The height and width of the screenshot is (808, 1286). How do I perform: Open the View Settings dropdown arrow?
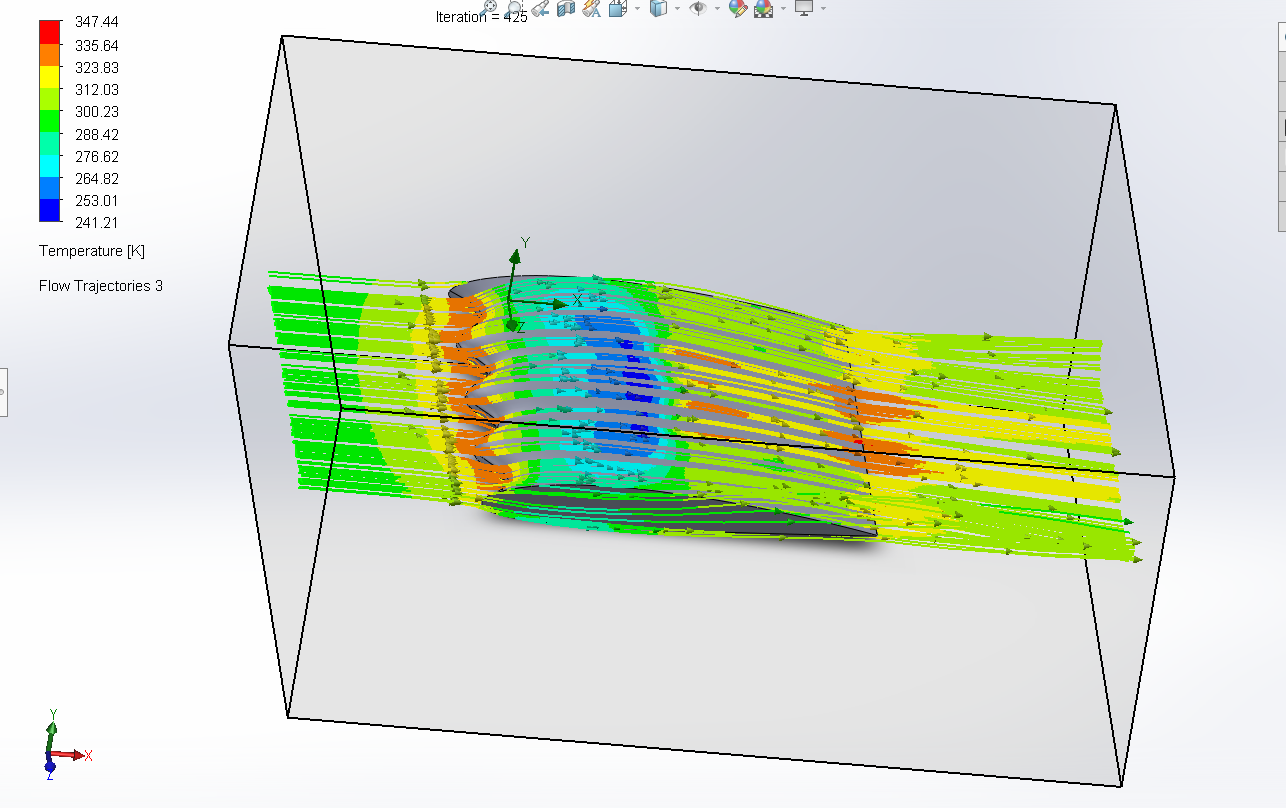pyautogui.click(x=823, y=8)
